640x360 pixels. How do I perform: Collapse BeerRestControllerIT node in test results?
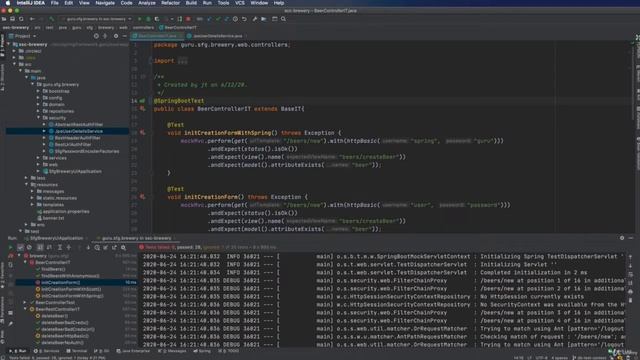[x=26, y=309]
